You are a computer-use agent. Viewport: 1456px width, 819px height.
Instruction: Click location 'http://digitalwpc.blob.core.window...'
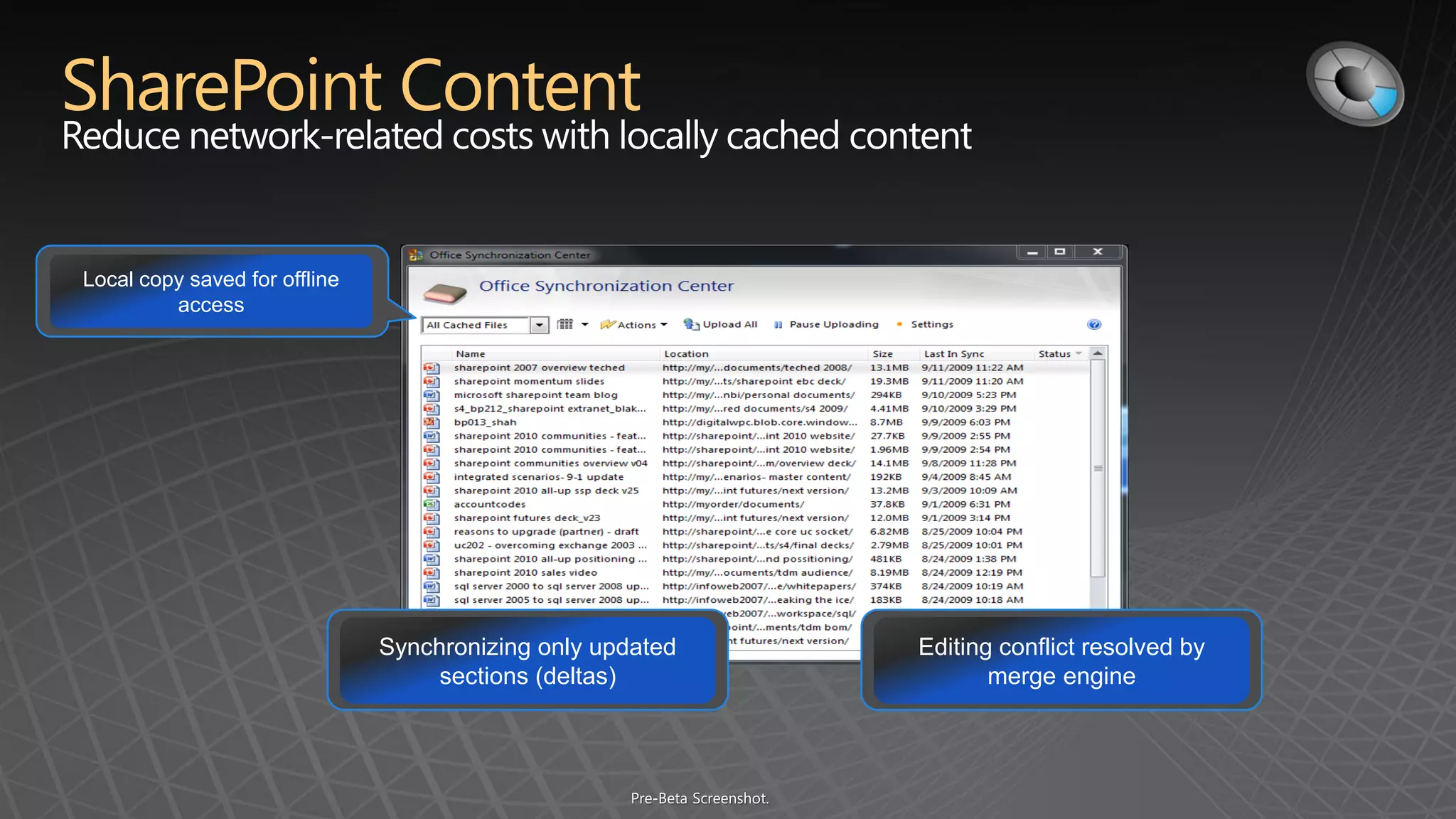759,422
